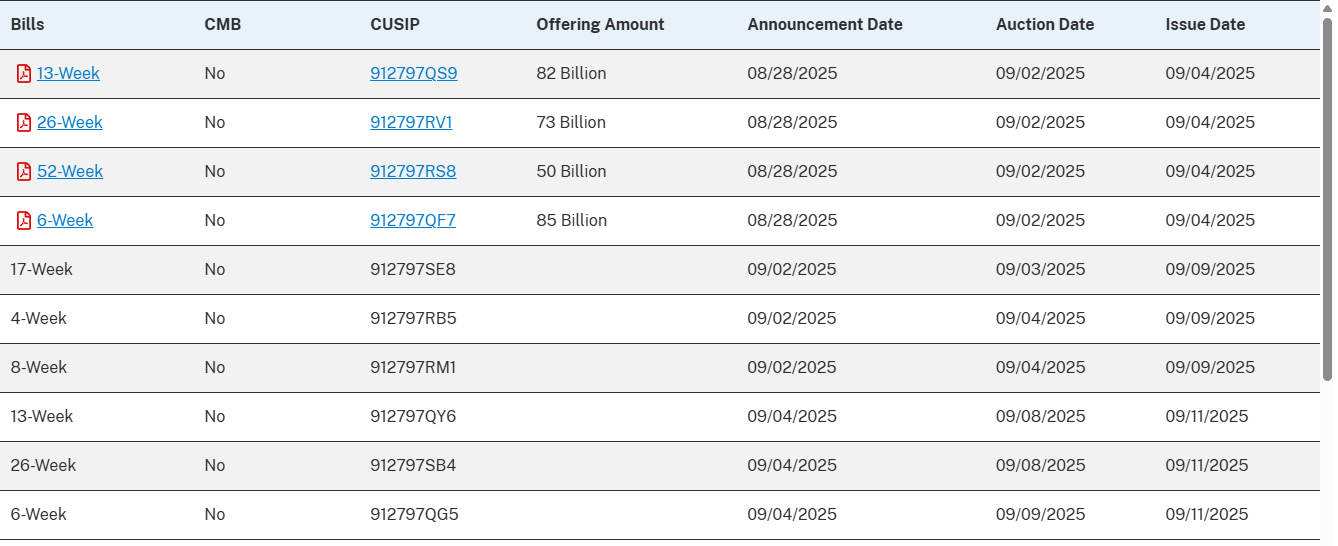This screenshot has width=1338, height=546.
Task: Click the Announcement Date column header
Action: [x=825, y=25]
